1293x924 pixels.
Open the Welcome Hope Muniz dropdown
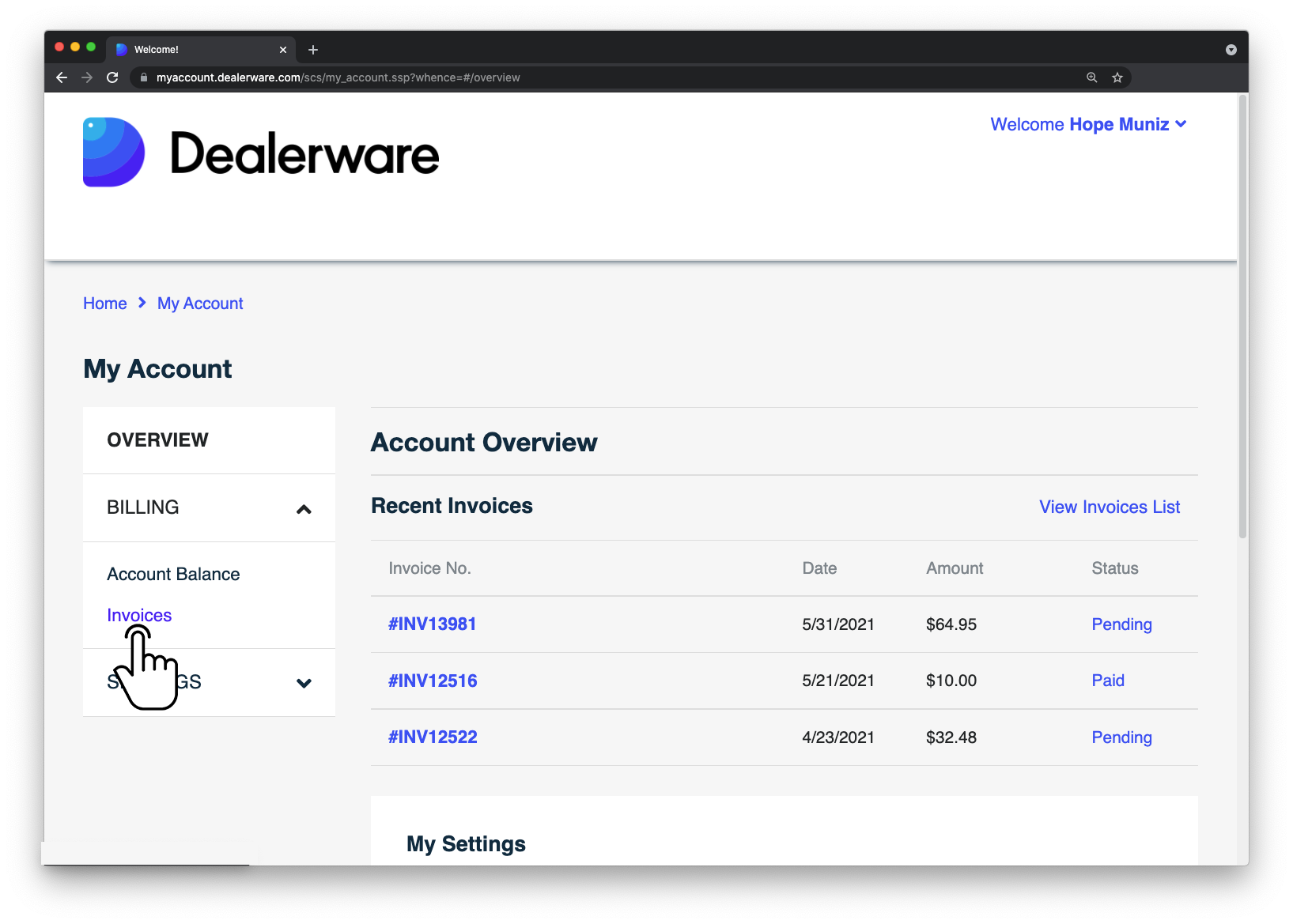click(x=1088, y=124)
